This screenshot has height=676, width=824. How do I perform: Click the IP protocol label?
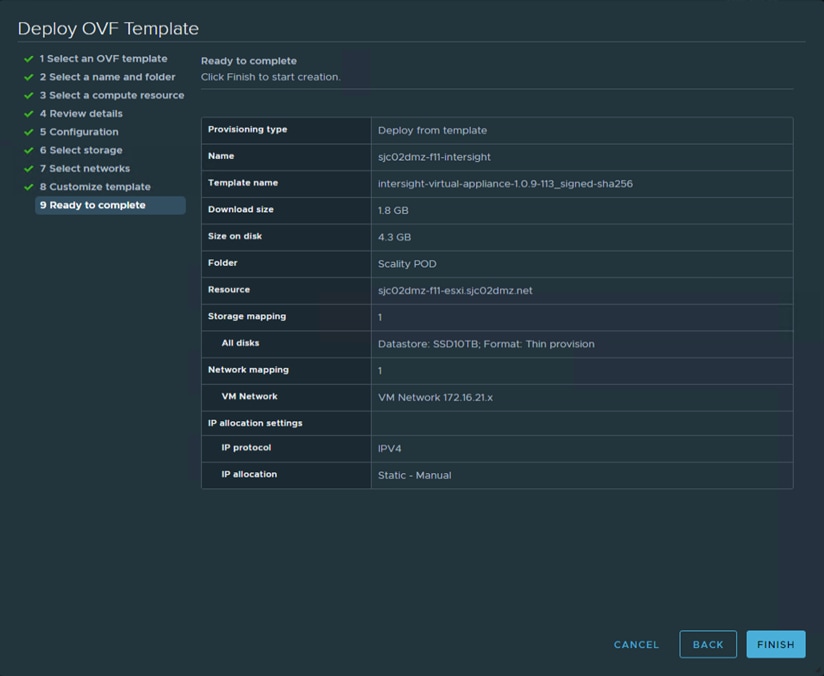pos(246,448)
